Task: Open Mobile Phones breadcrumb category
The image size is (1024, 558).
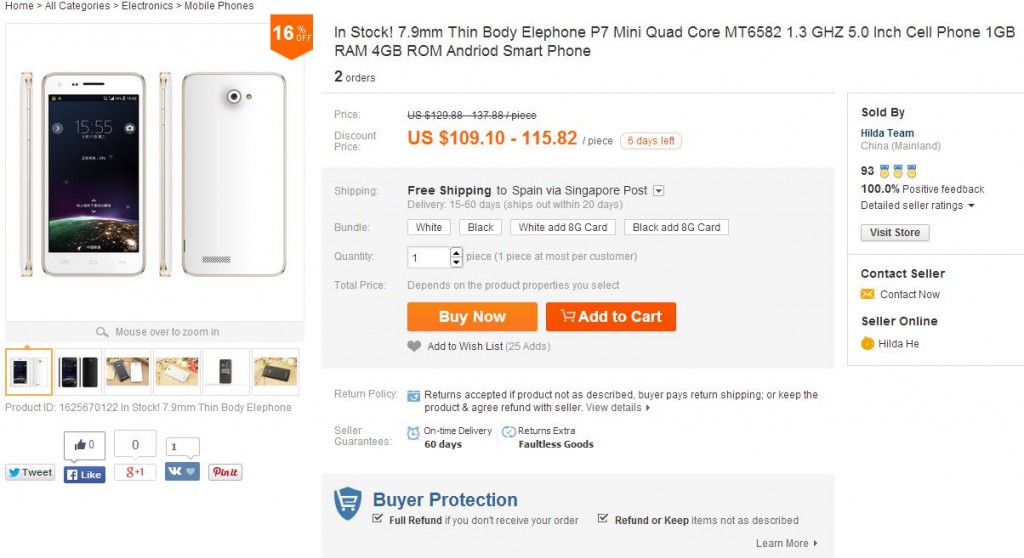Action: click(x=217, y=6)
